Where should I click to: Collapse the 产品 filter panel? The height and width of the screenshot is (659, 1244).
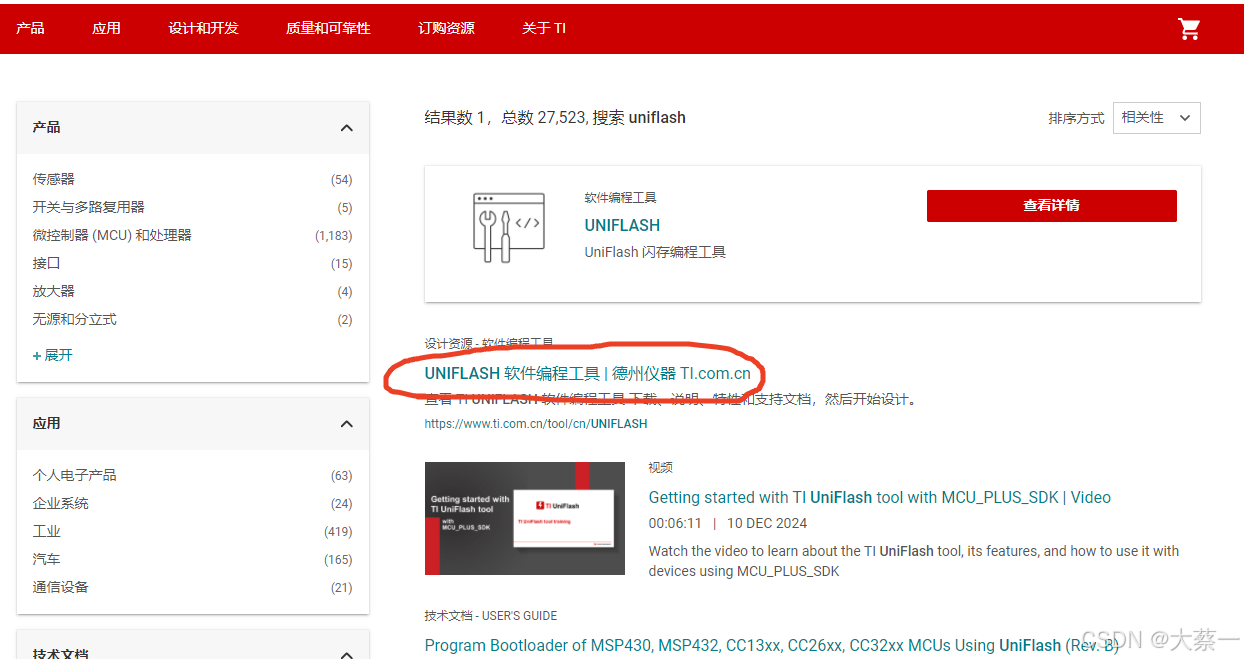[346, 128]
